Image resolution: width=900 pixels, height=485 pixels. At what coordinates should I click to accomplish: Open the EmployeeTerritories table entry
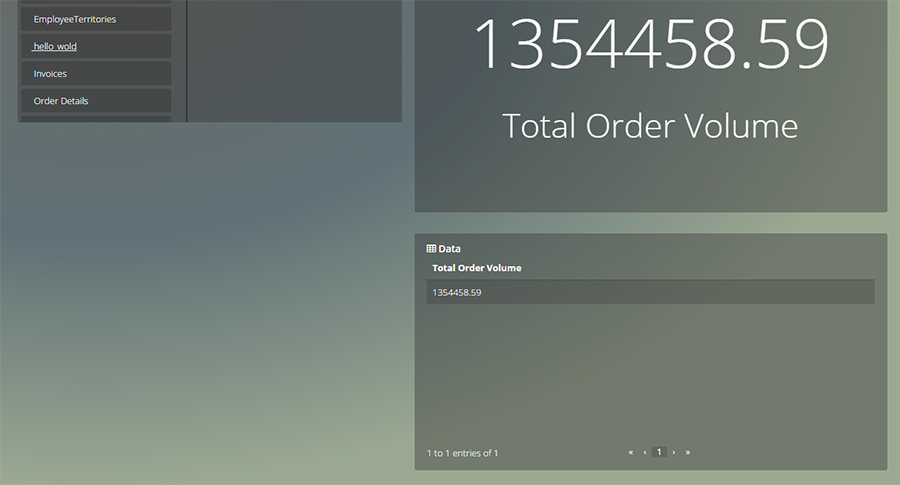96,19
